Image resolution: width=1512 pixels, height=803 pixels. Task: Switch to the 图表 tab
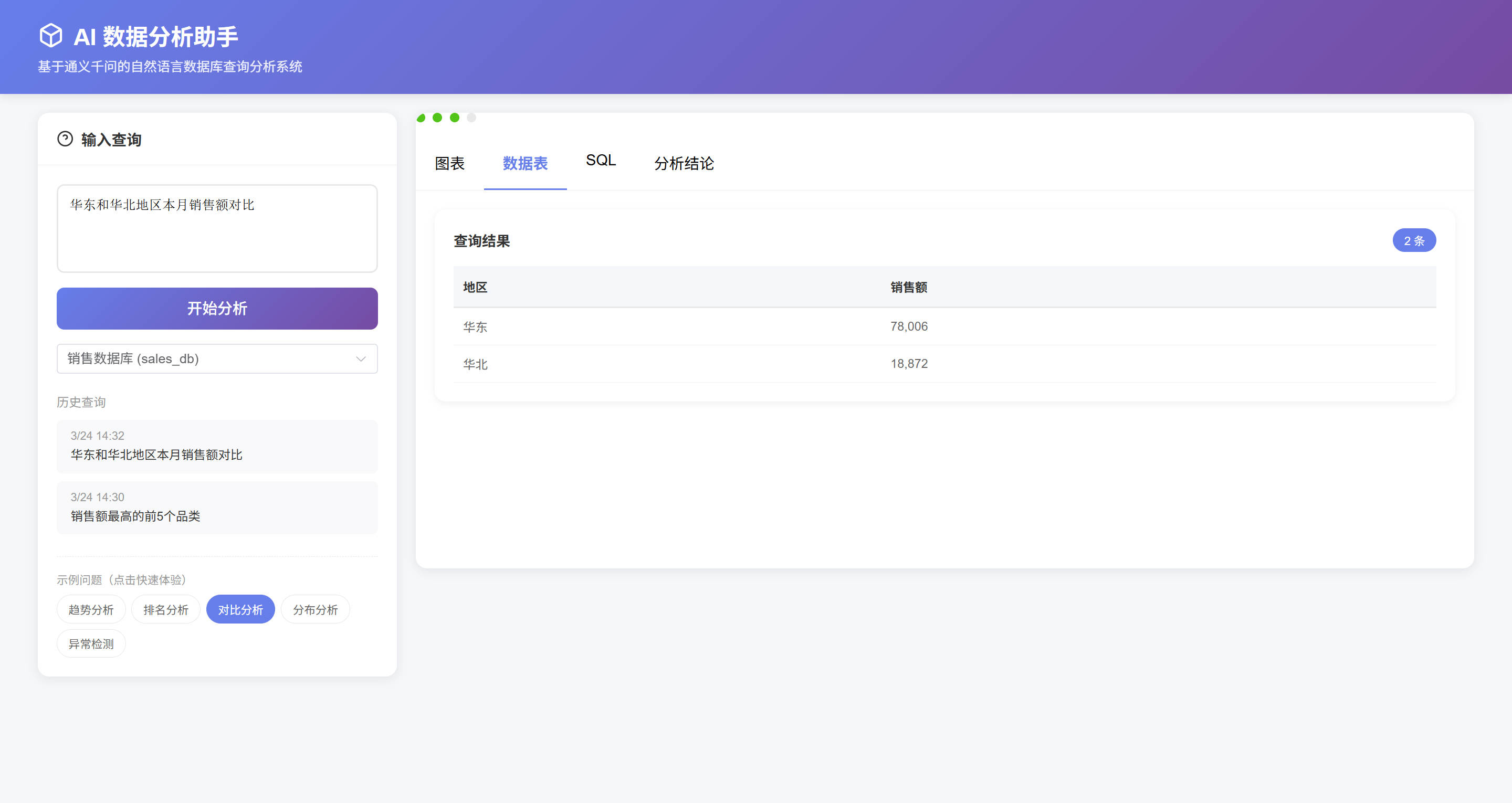pos(449,163)
